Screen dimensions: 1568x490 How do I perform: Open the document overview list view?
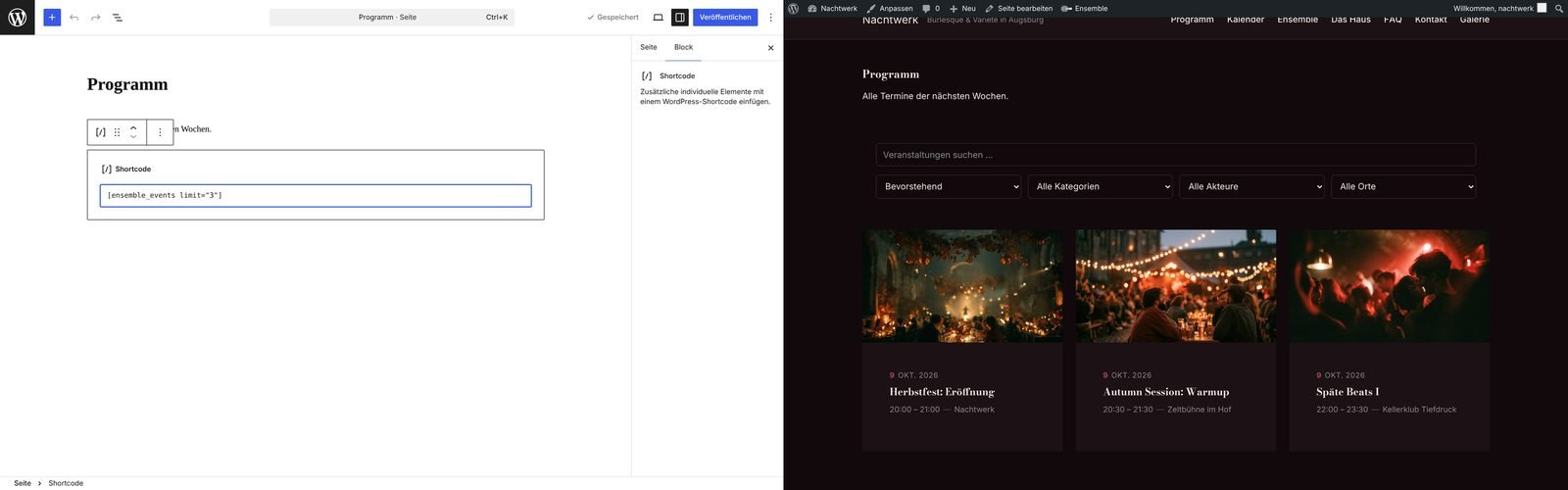117,17
